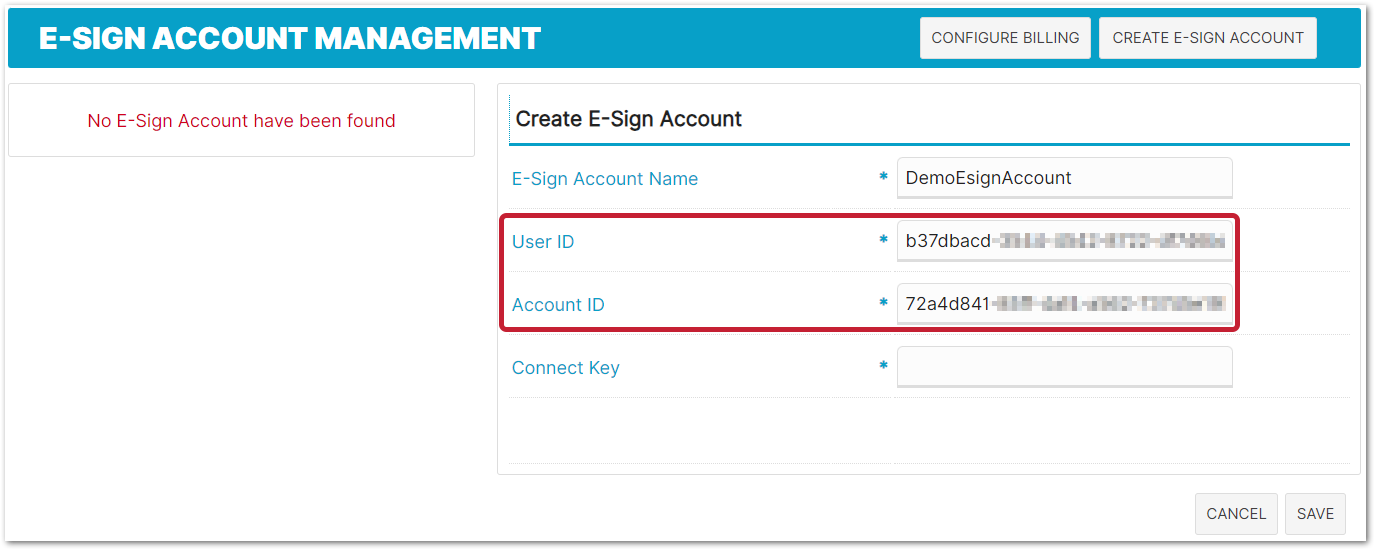This screenshot has width=1376, height=550.
Task: Click the Create E-Sign Account heading
Action: (629, 119)
